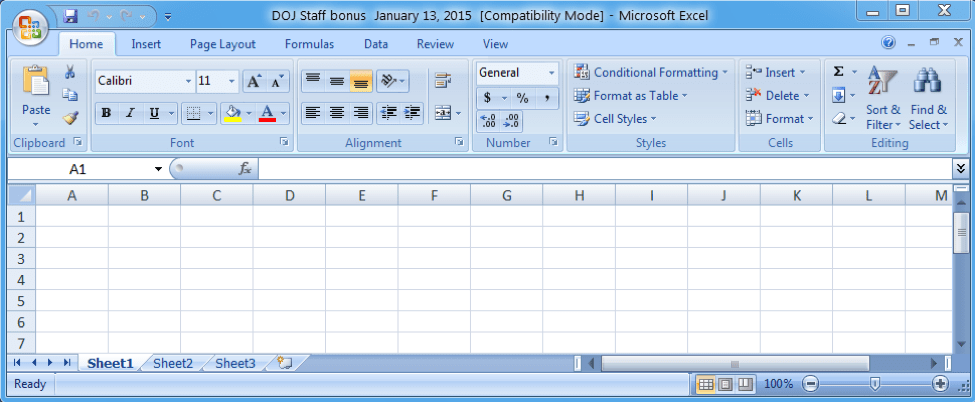Apply middle vertical alignment
The image size is (975, 402).
tap(336, 81)
